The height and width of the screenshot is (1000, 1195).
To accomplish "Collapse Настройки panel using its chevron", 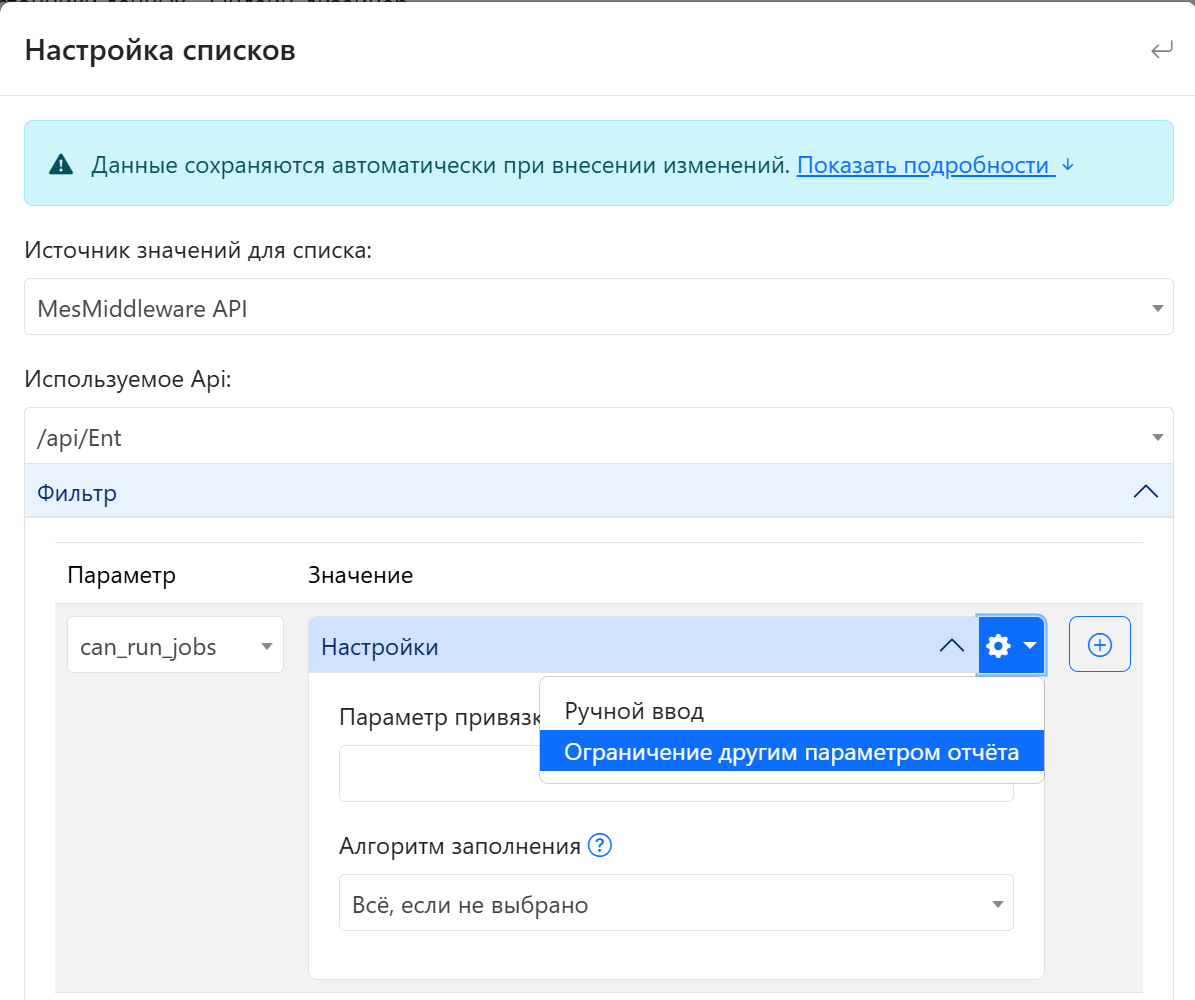I will click(951, 647).
